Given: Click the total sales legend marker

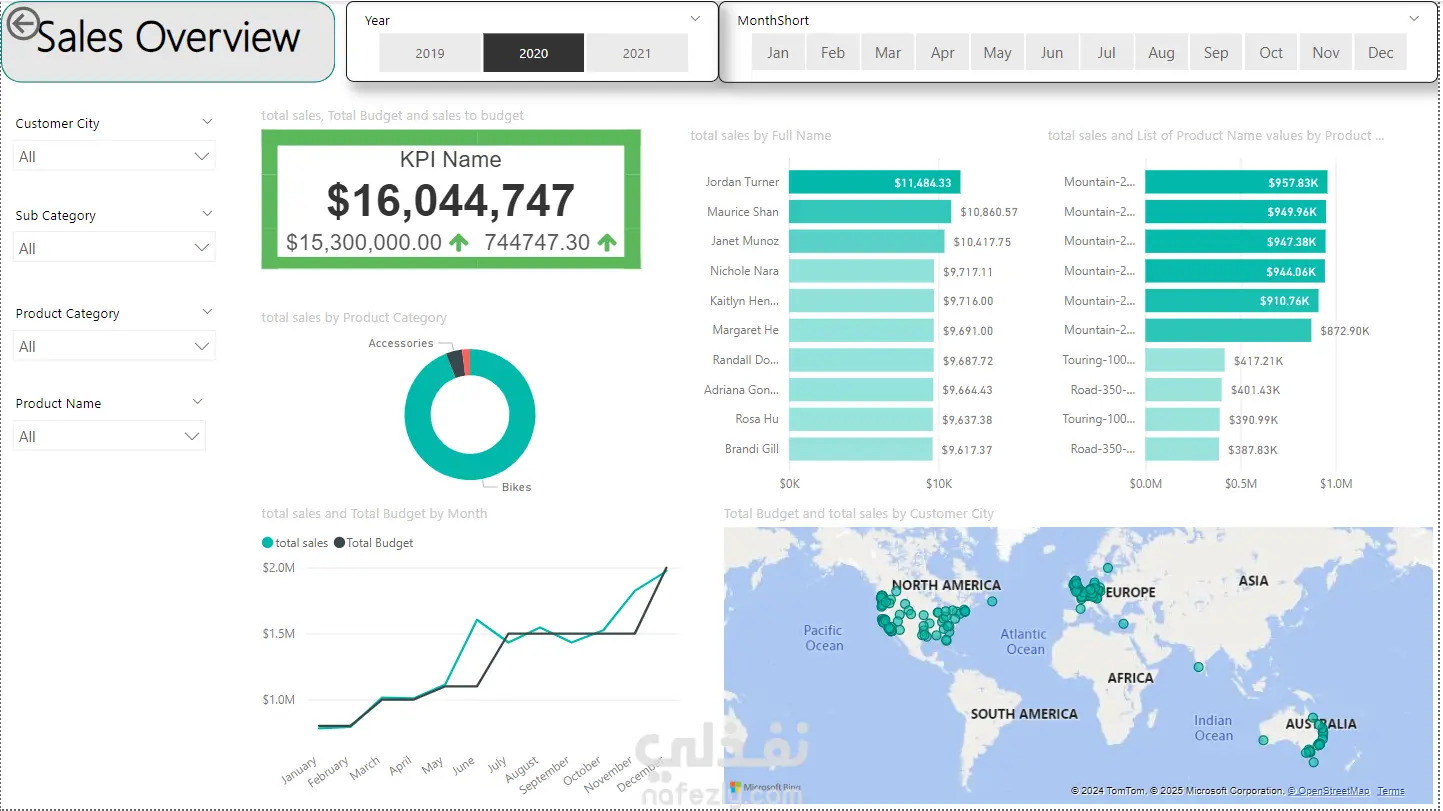Looking at the screenshot, I should click(267, 543).
